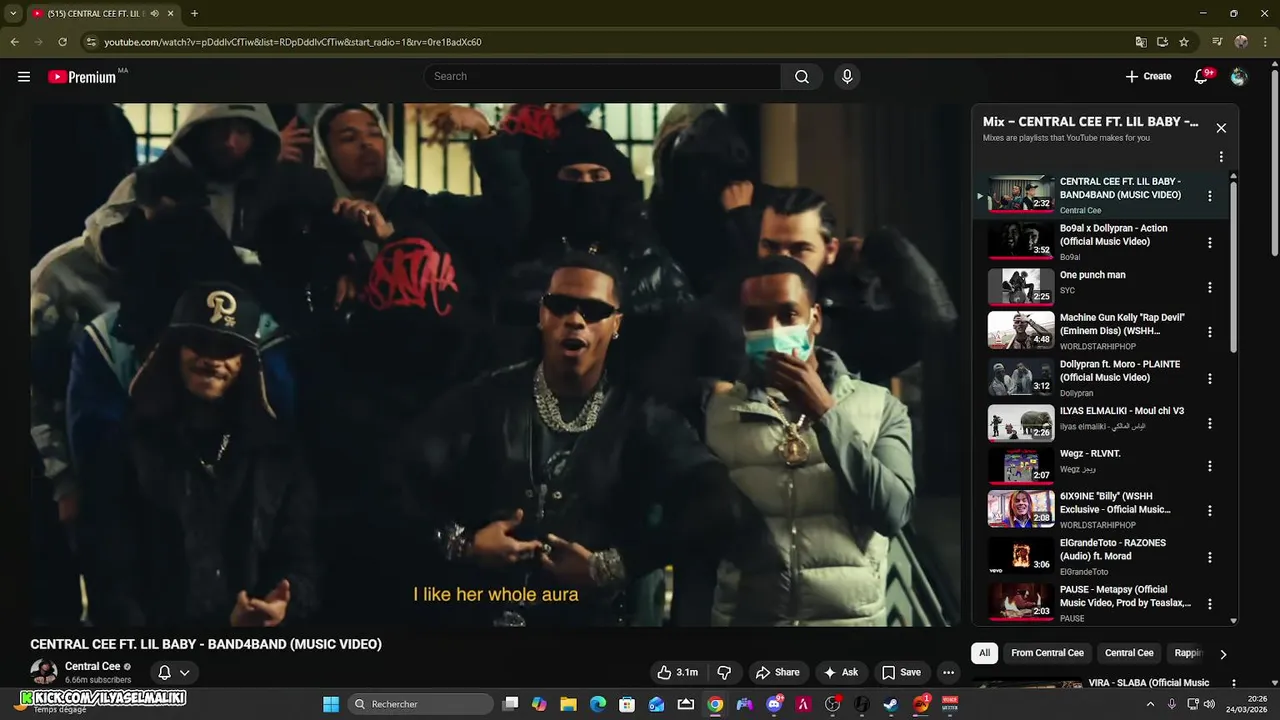Open Chrome profile avatar

click(1241, 42)
